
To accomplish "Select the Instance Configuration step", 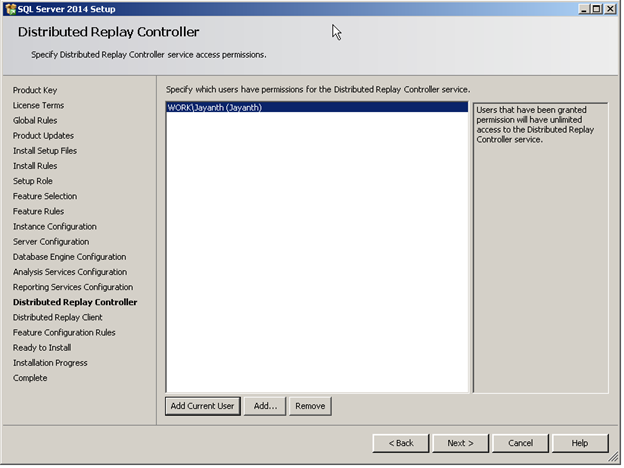I will (55, 226).
